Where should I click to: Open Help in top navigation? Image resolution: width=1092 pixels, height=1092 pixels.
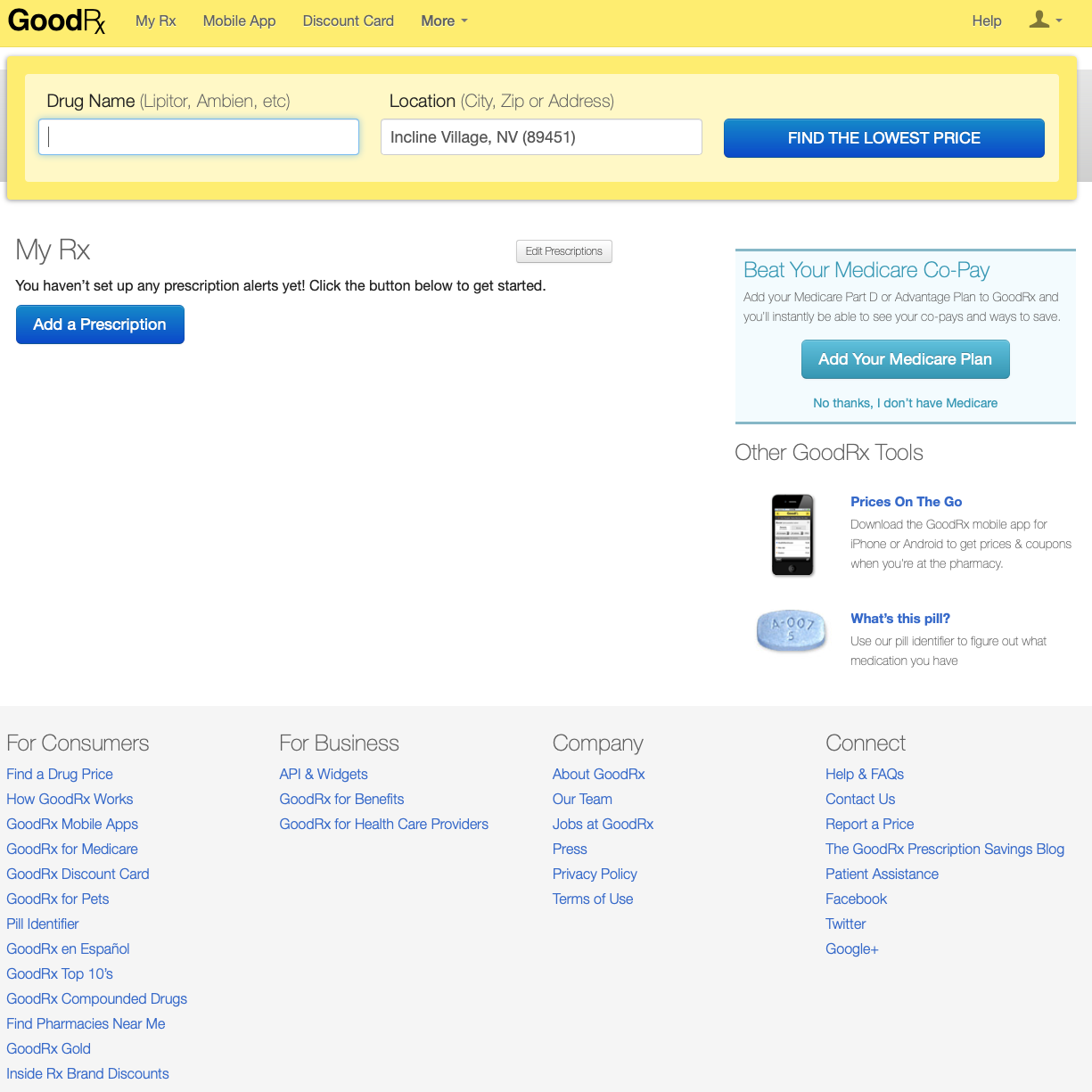point(987,21)
